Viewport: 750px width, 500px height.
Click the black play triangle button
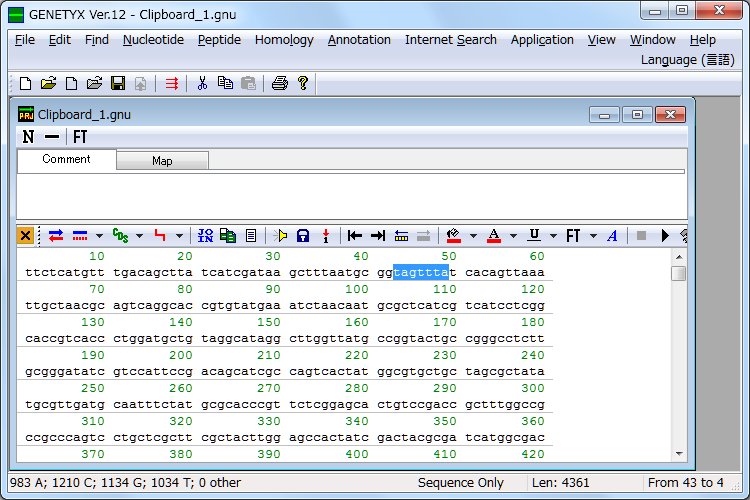click(665, 235)
